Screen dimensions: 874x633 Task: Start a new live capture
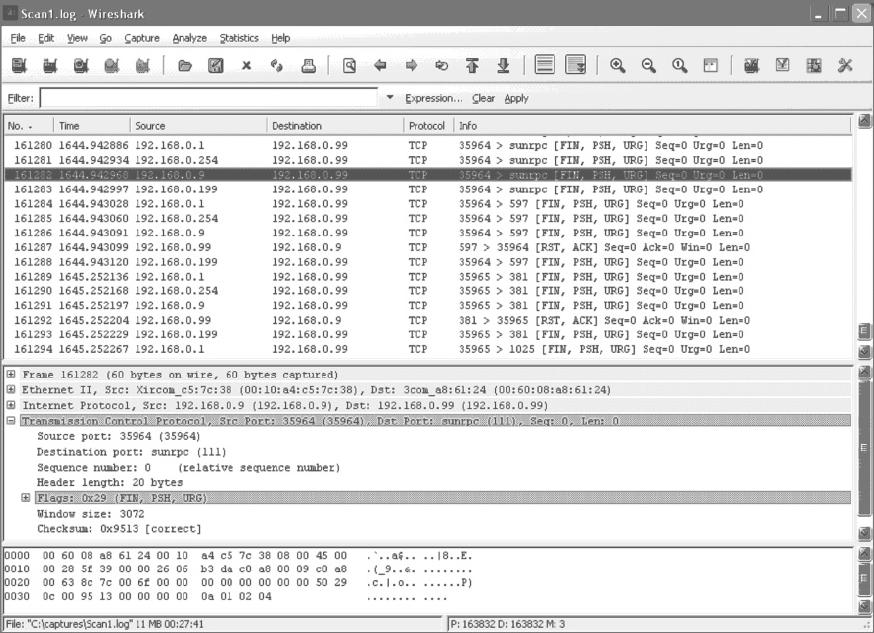(x=81, y=66)
